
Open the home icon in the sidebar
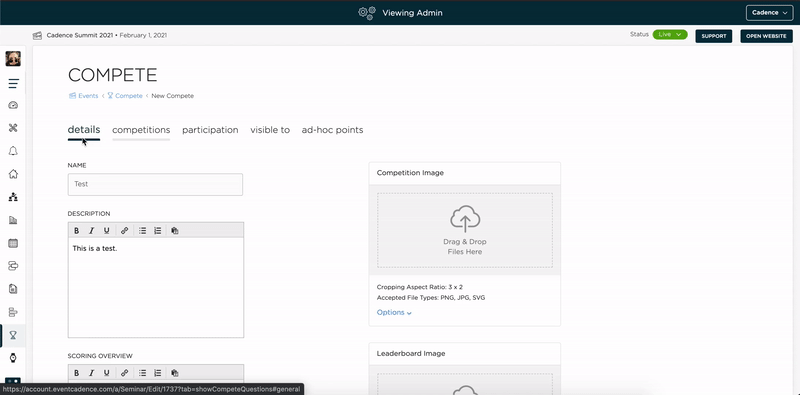(13, 174)
